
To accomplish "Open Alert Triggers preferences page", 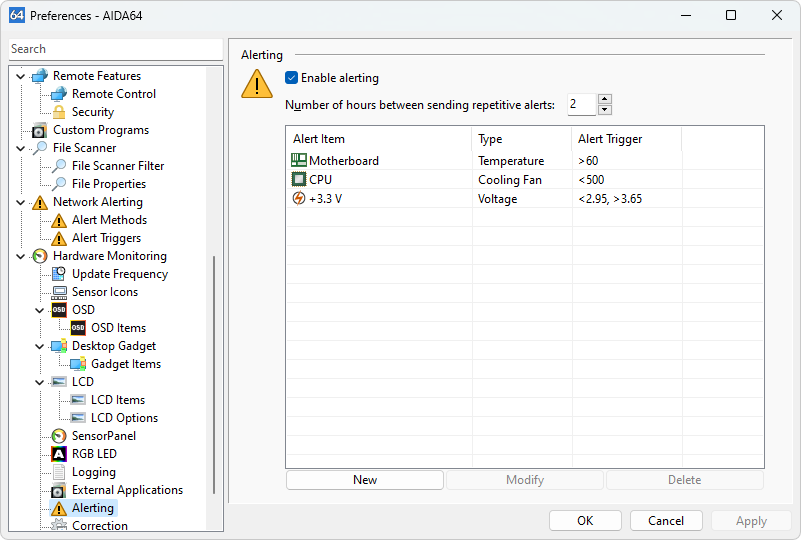I will coord(106,238).
